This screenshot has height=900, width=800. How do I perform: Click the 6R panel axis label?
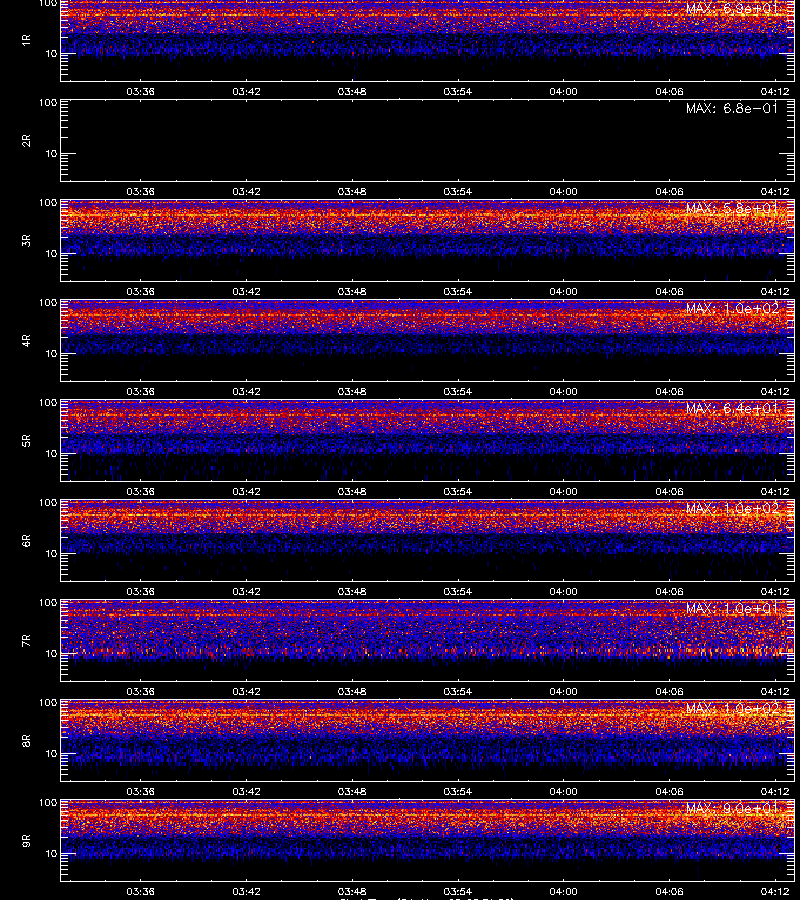[x=26, y=541]
